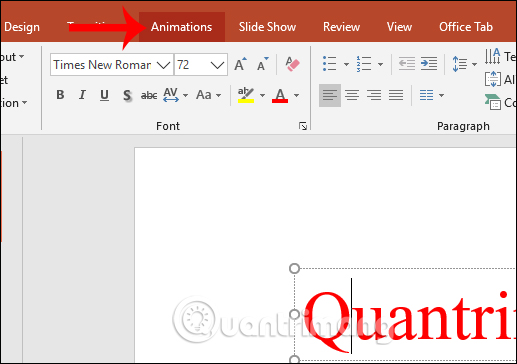This screenshot has width=517, height=364.
Task: Expand the Times New Roman font dropdown
Action: coord(163,65)
